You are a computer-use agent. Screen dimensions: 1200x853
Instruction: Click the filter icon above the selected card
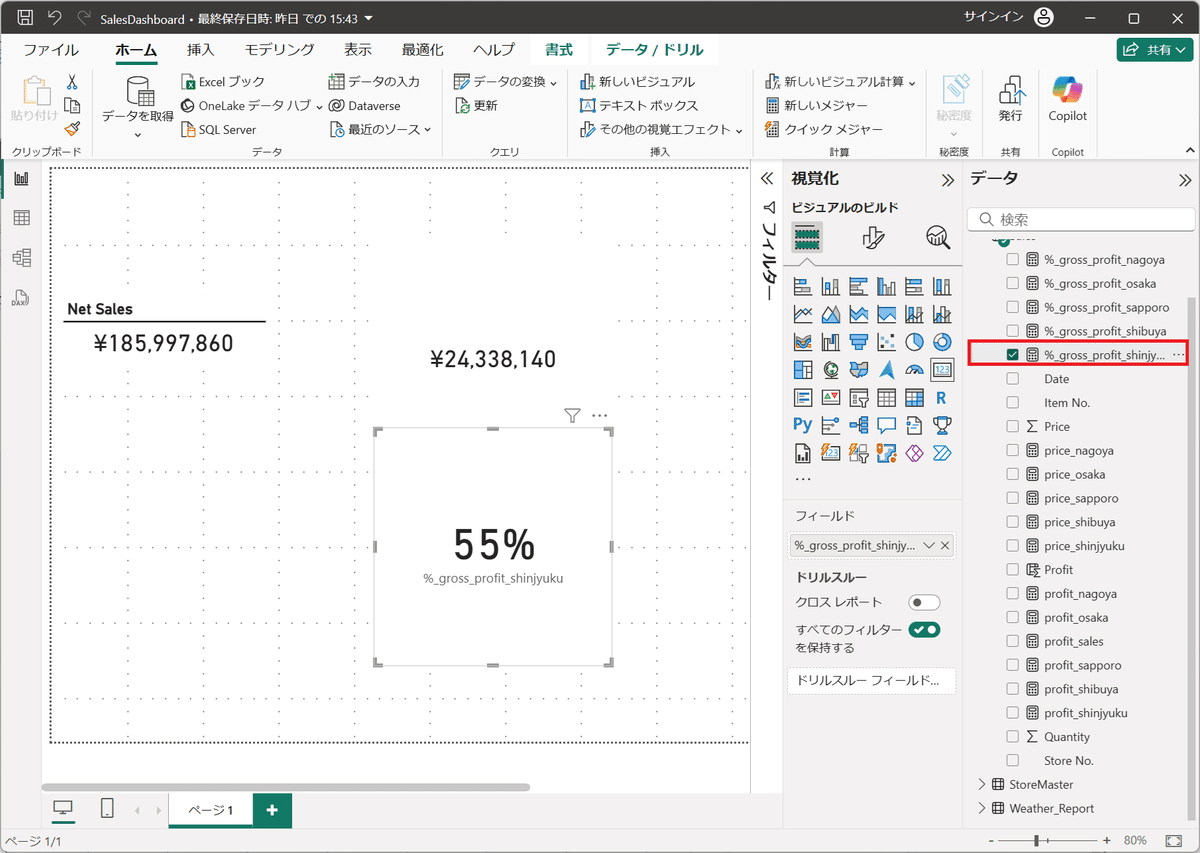(572, 415)
